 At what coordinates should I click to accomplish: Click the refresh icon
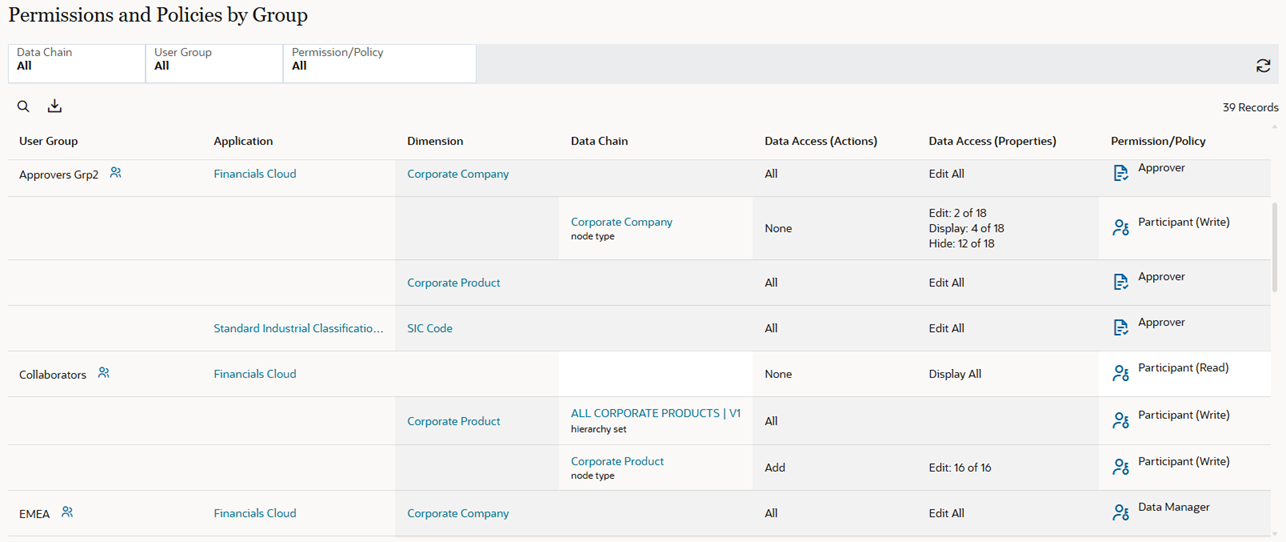[x=1263, y=66]
